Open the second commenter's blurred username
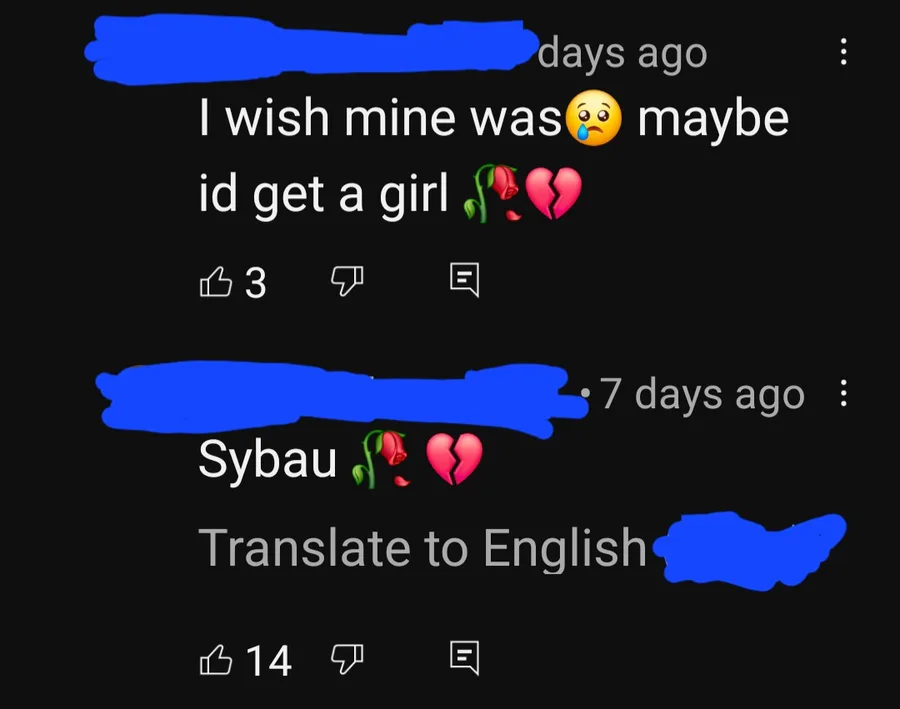The image size is (900, 709). coord(342,399)
